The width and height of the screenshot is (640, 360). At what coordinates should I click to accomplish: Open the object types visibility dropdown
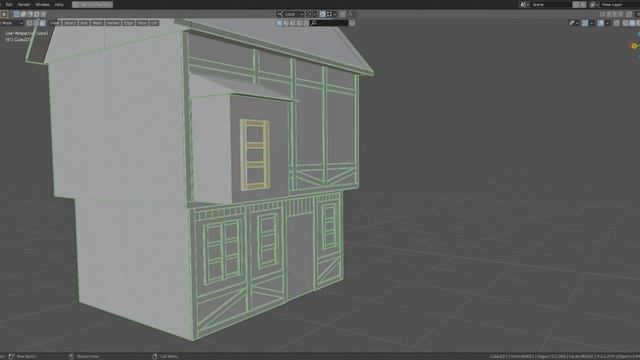point(574,23)
